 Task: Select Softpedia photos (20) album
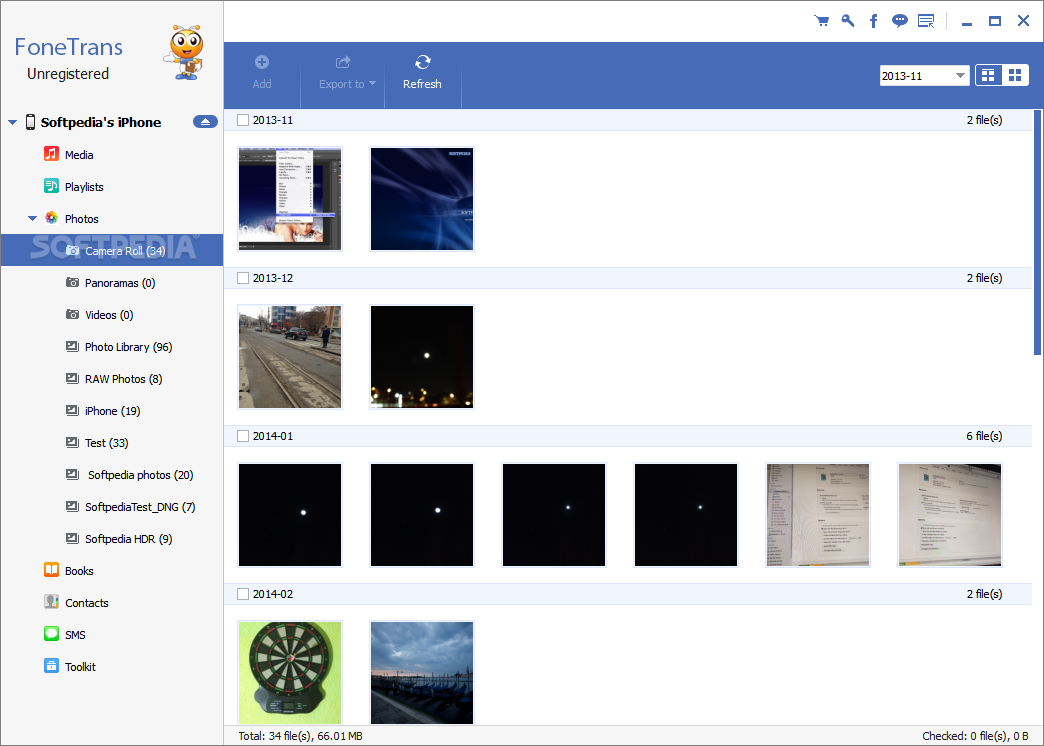coord(112,474)
